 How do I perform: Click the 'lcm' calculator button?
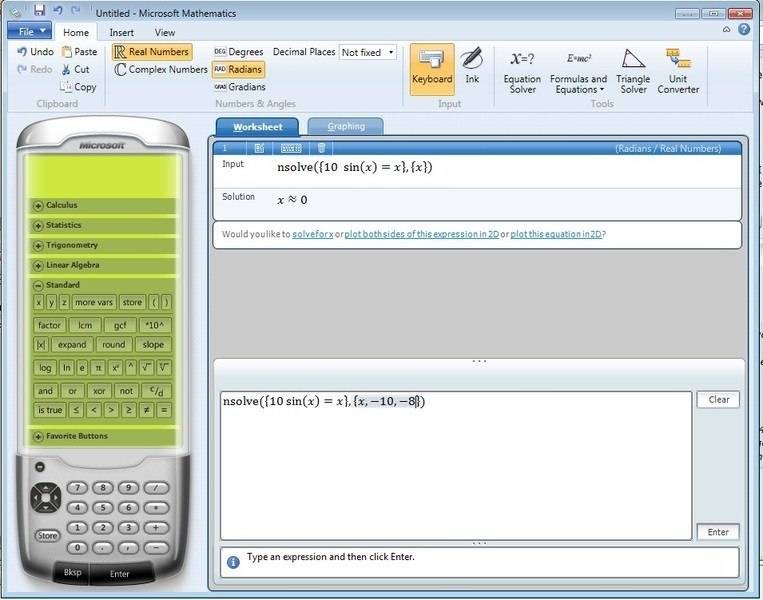pos(85,325)
